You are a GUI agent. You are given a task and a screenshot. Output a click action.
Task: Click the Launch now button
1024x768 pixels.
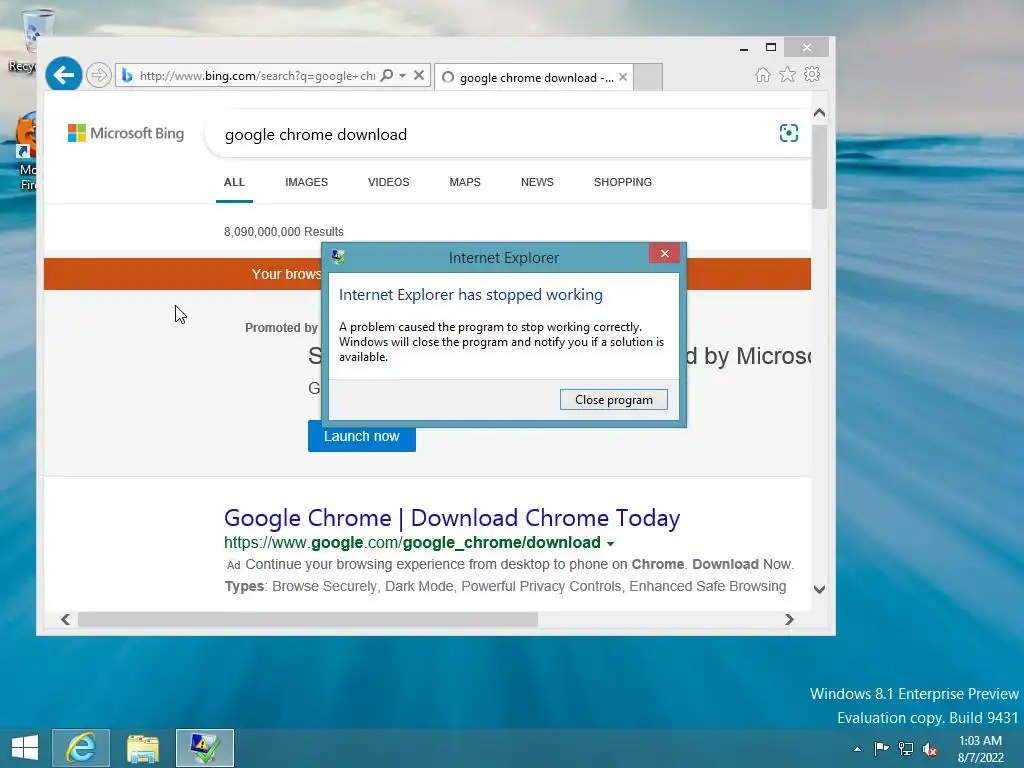[x=362, y=436]
